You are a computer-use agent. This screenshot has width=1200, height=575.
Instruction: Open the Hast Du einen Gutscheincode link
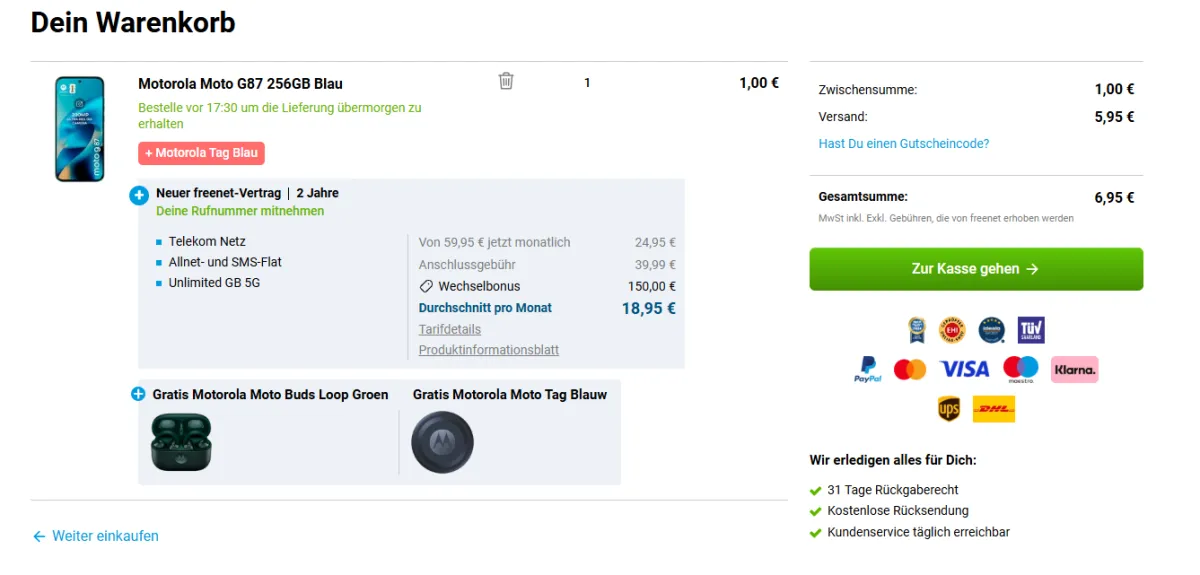(904, 144)
